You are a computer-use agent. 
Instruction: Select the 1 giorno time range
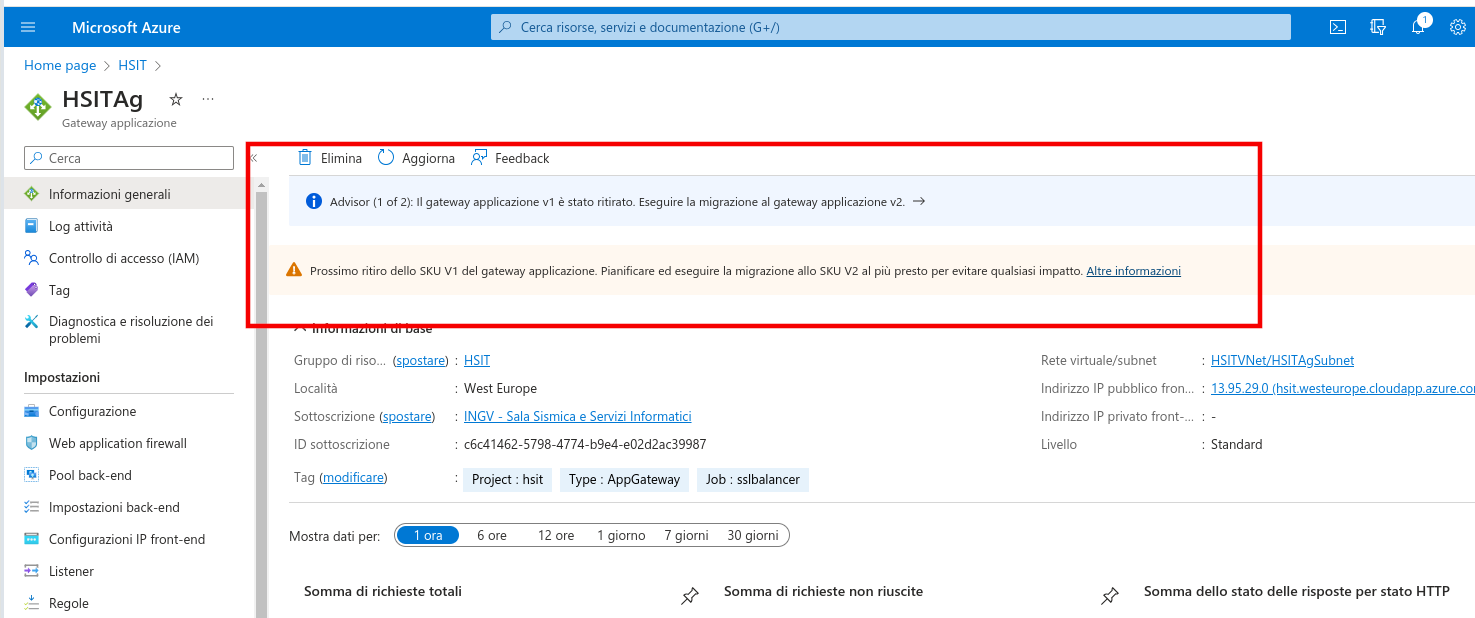tap(621, 535)
